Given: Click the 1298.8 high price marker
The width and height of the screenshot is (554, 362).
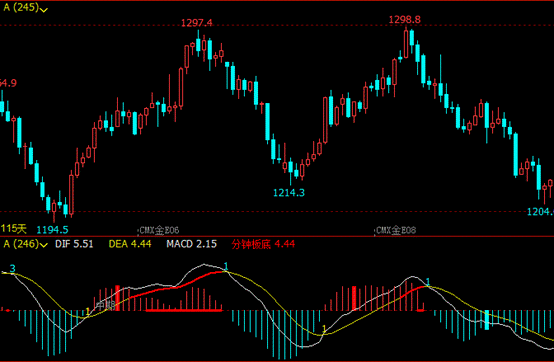Looking at the screenshot, I should [405, 20].
